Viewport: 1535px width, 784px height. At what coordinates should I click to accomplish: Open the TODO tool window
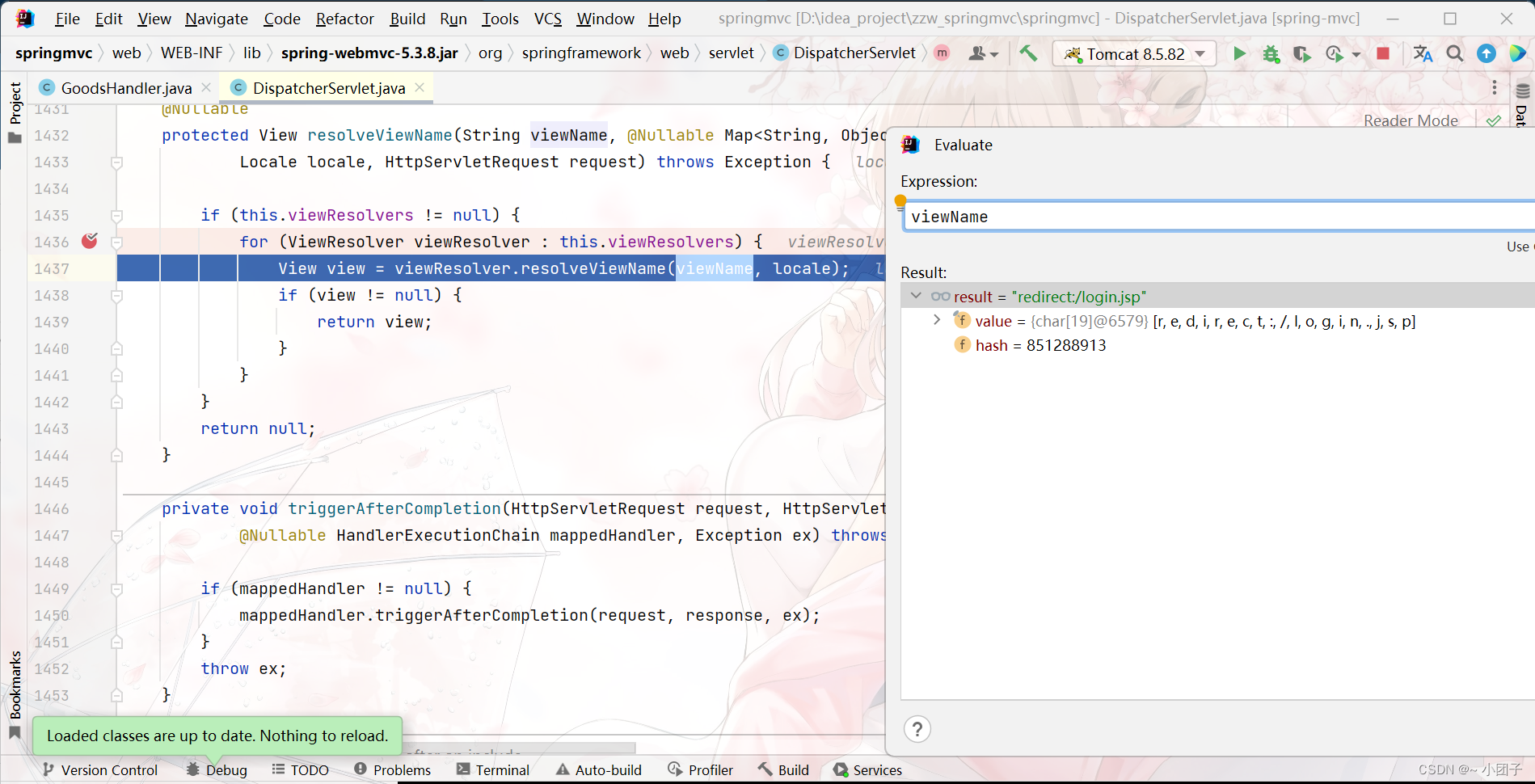click(300, 769)
